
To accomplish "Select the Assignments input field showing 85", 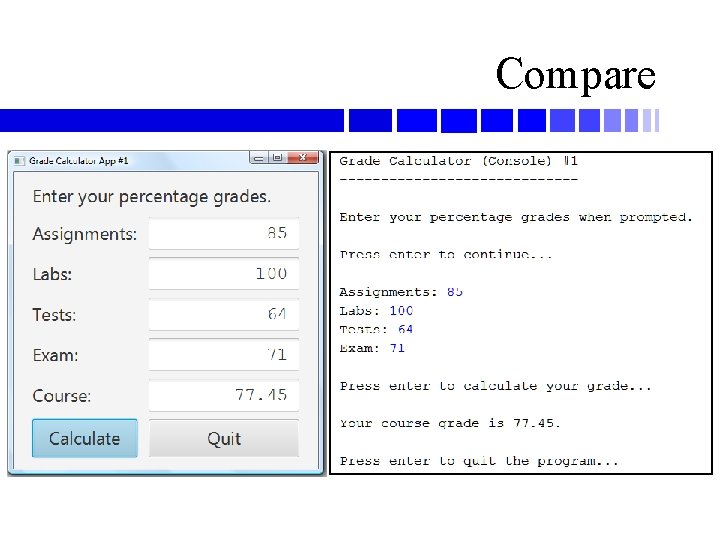I will [x=224, y=233].
